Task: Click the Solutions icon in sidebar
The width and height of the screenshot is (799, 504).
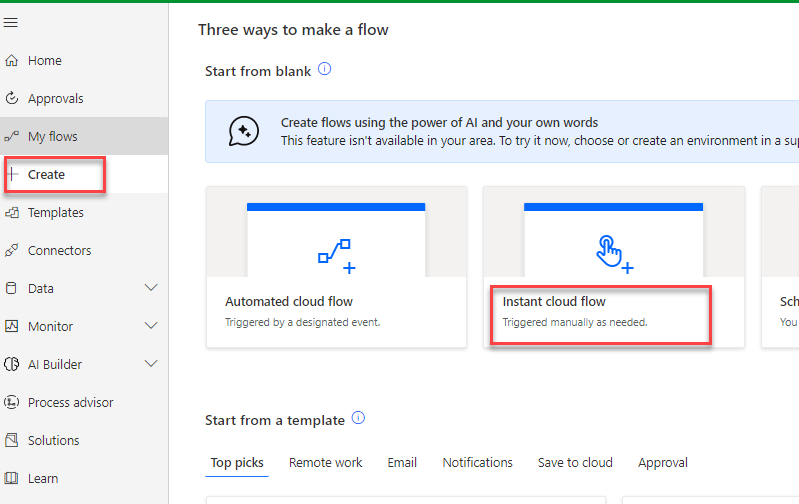Action: pyautogui.click(x=11, y=440)
